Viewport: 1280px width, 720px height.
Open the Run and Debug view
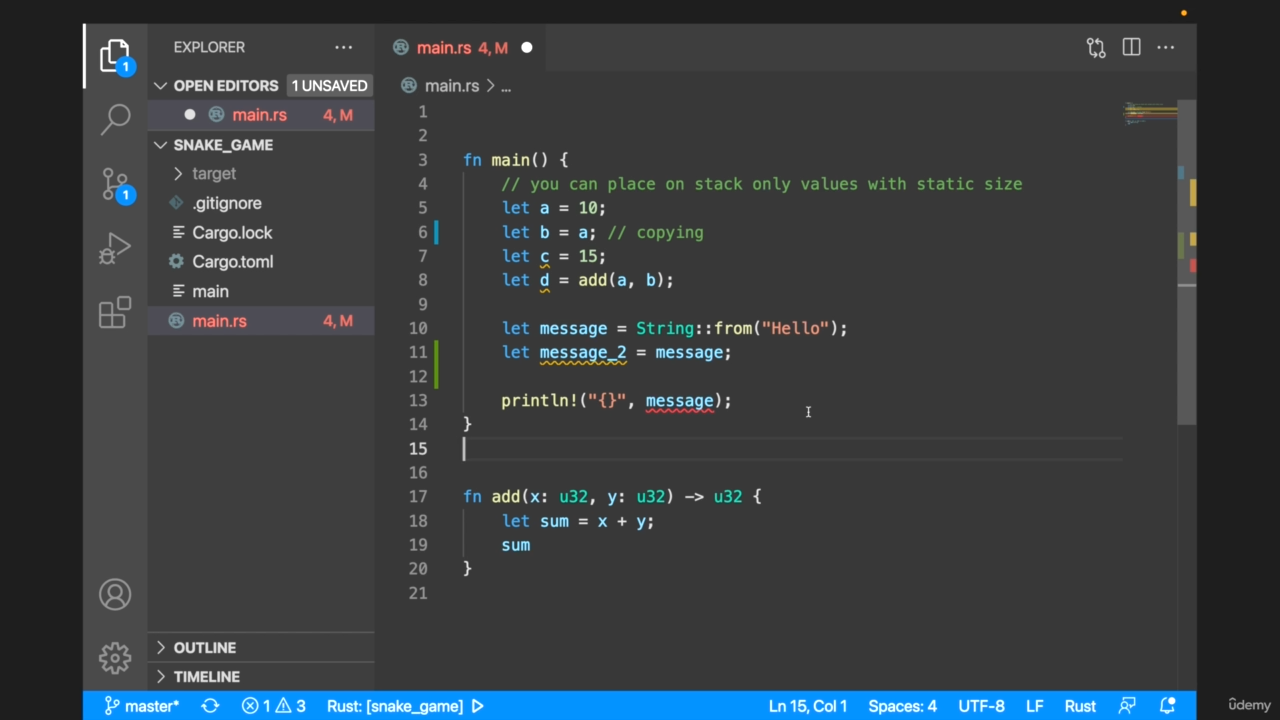pos(115,248)
